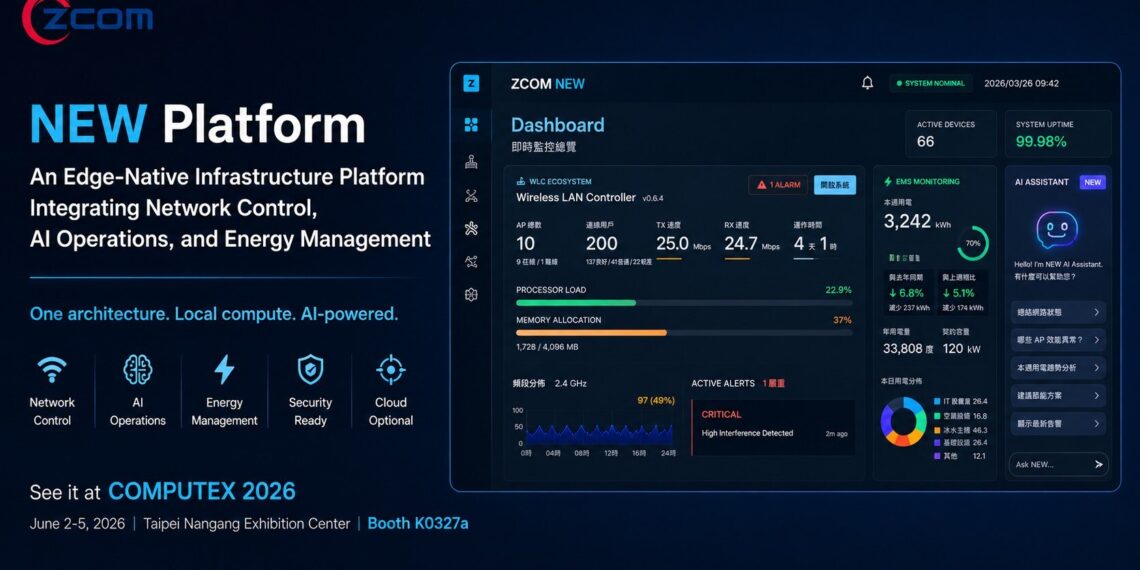Click the blue Z logo in dashboard sidebar
This screenshot has height=570, width=1140.
pyautogui.click(x=471, y=84)
